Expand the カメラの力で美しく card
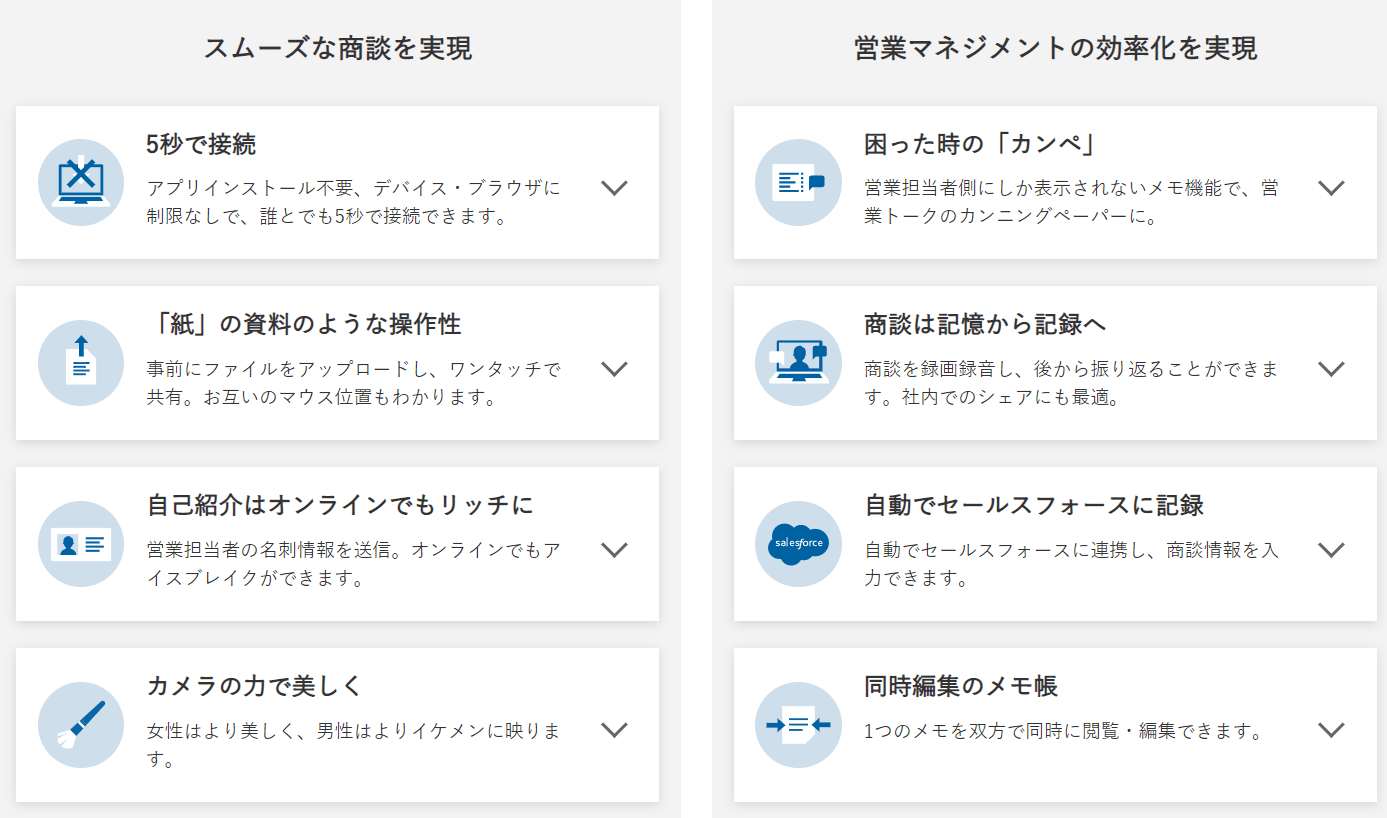 (616, 730)
